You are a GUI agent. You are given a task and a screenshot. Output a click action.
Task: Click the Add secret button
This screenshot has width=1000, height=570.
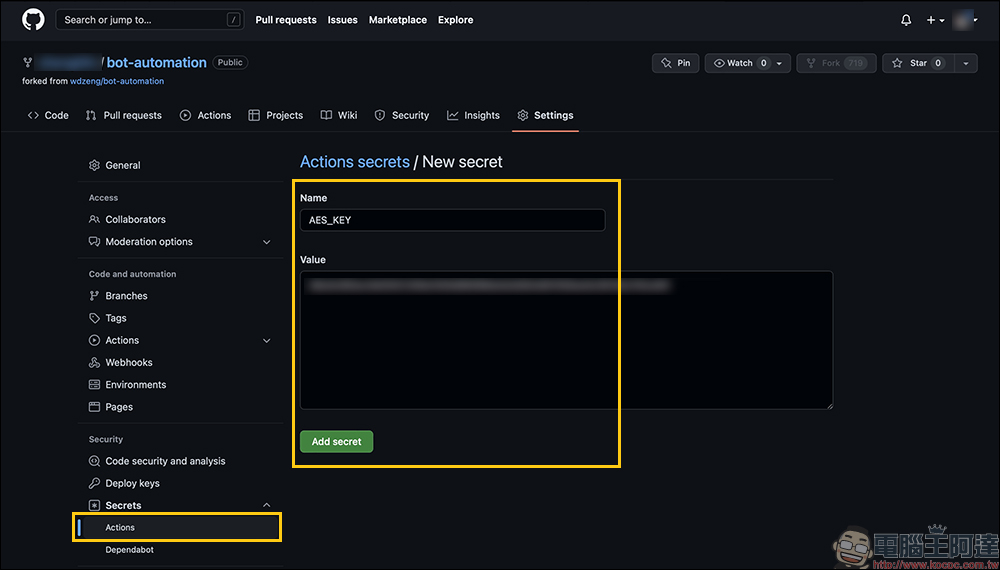pos(336,442)
